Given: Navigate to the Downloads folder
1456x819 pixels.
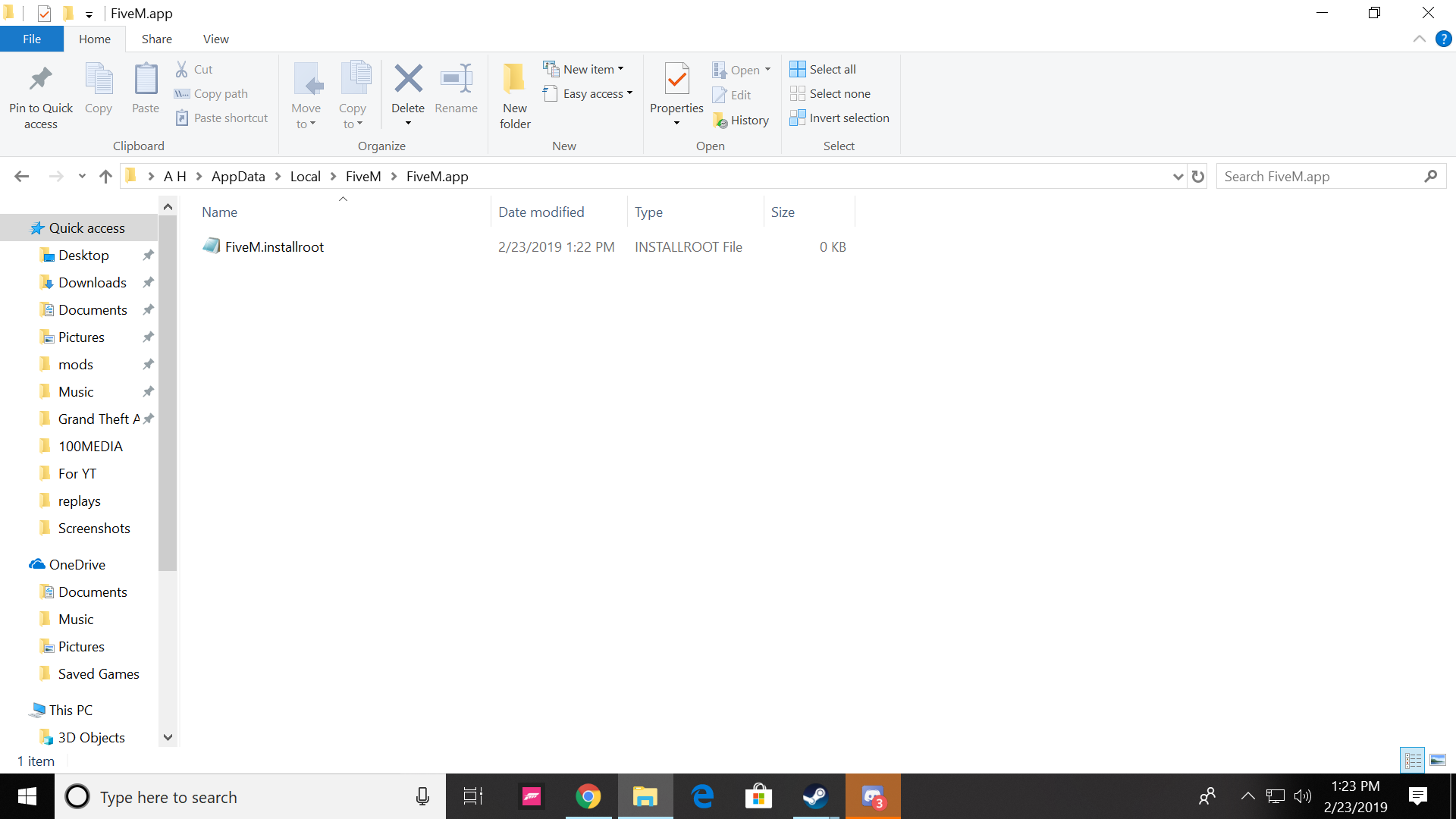Looking at the screenshot, I should pos(92,282).
